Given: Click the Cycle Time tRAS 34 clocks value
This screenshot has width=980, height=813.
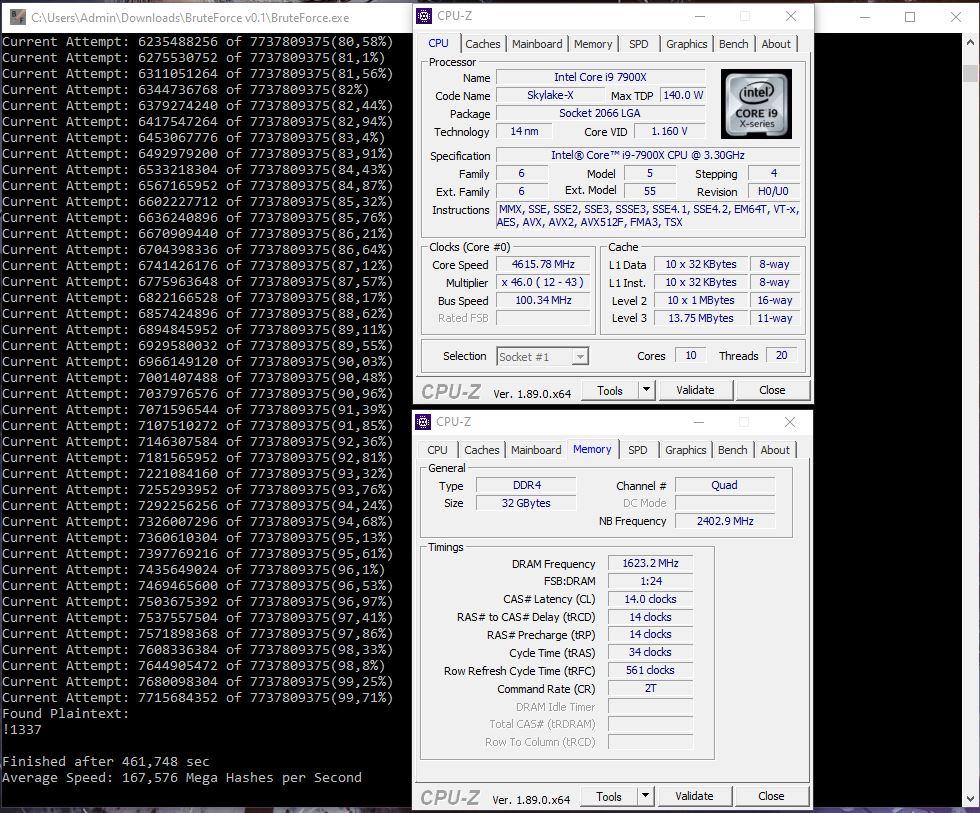Looking at the screenshot, I should click(x=650, y=652).
